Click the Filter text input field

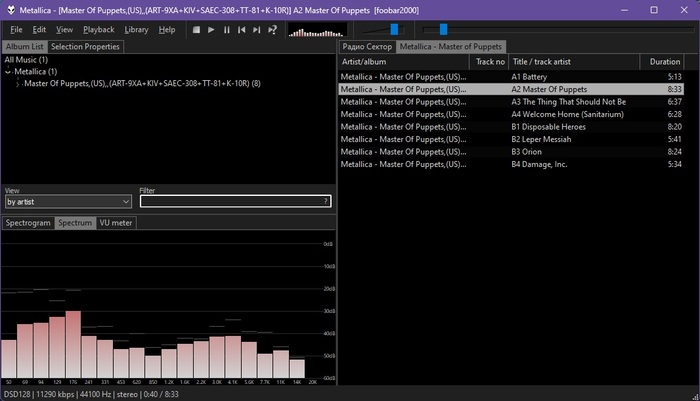click(230, 201)
